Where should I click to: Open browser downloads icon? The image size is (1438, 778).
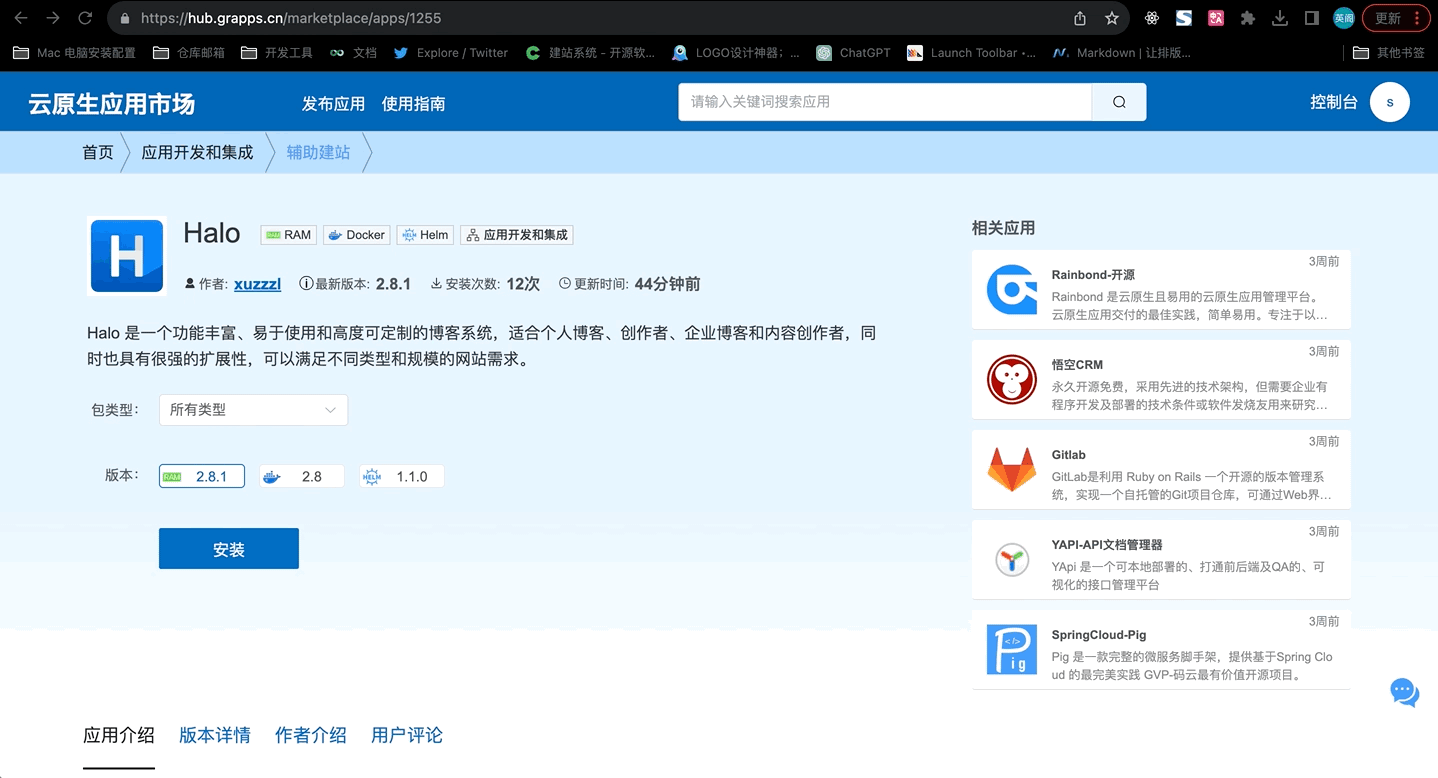click(1280, 18)
